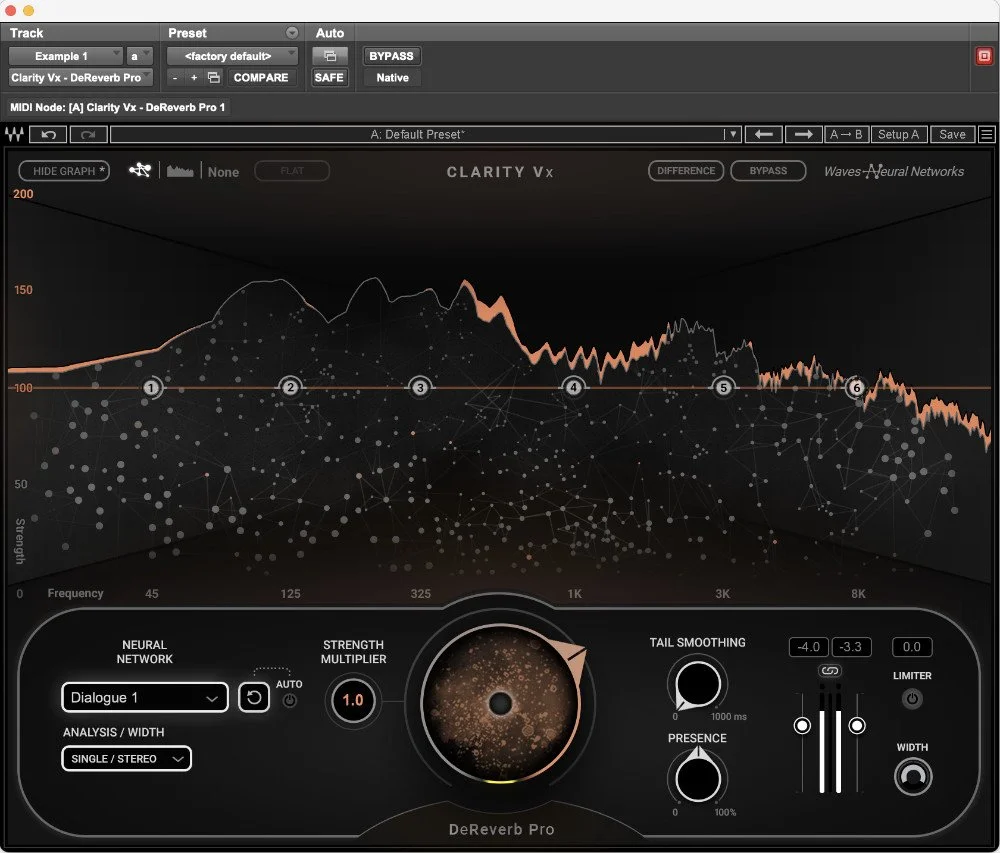The width and height of the screenshot is (1000, 853).
Task: Click the previous preset minus button
Action: pos(175,78)
